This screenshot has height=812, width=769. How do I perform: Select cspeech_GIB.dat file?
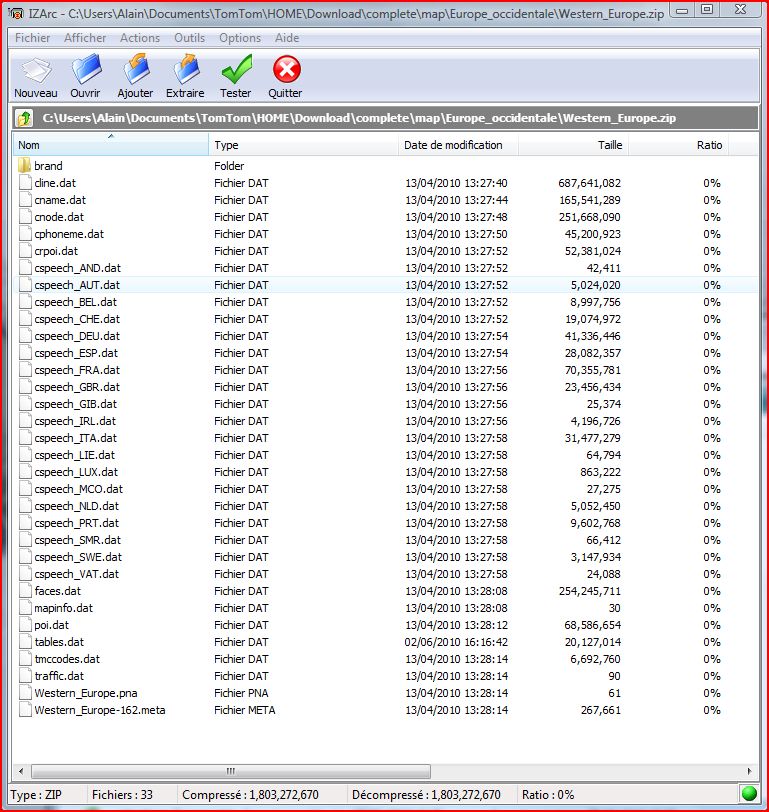tap(76, 404)
